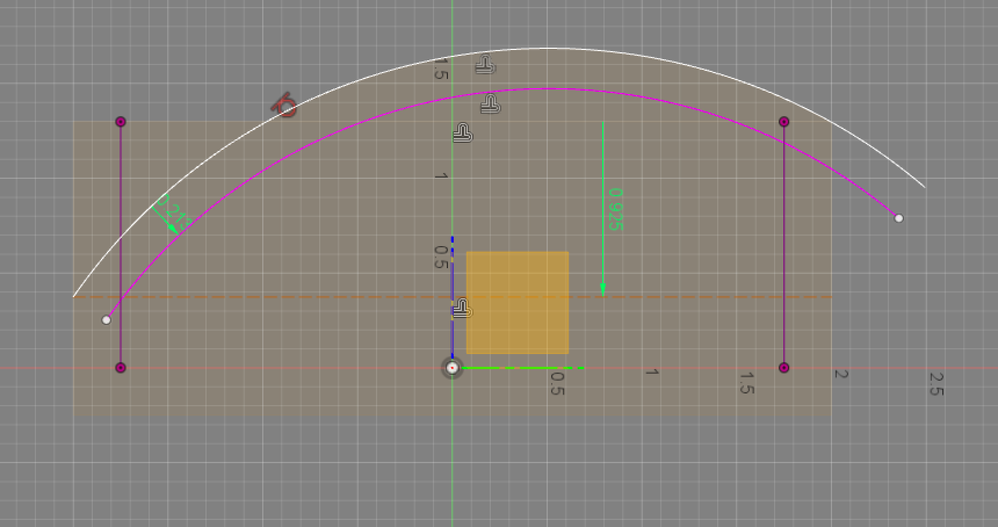Click the 2.5 label on the horizontal axis
998x527 pixels.
[x=936, y=384]
